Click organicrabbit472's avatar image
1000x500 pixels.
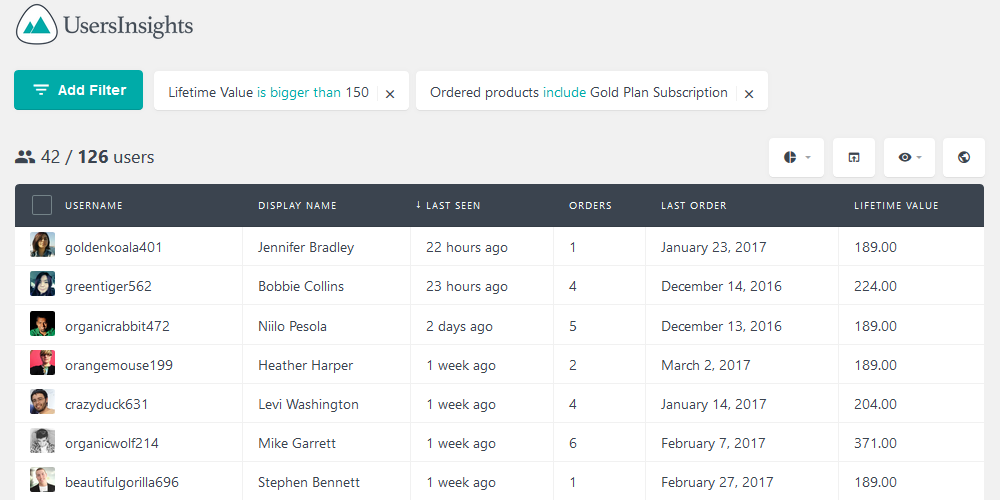pos(42,323)
